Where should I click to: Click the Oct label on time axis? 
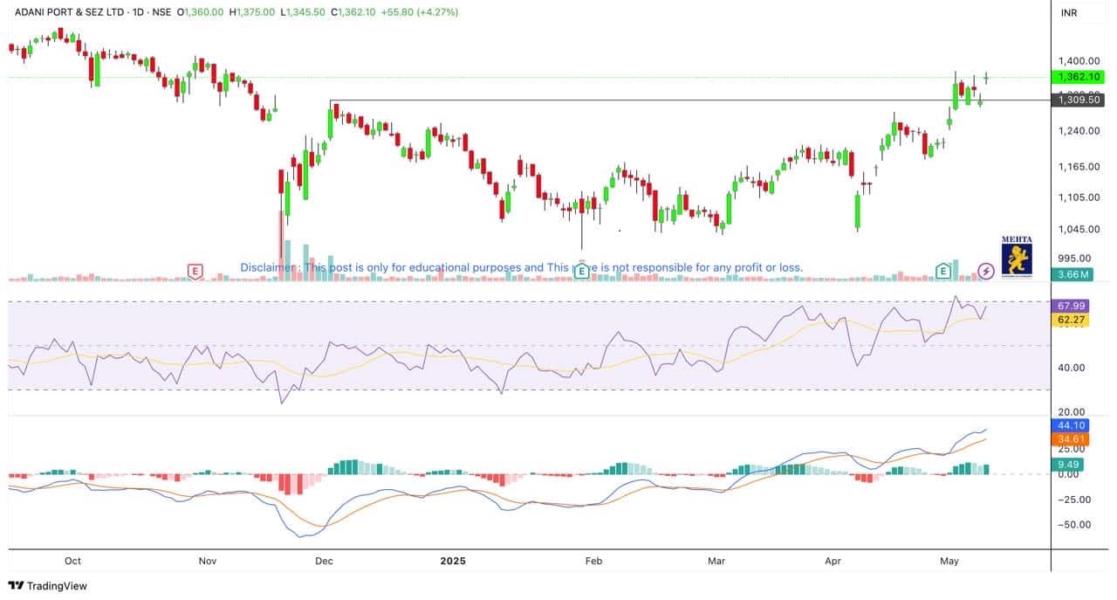[x=73, y=561]
